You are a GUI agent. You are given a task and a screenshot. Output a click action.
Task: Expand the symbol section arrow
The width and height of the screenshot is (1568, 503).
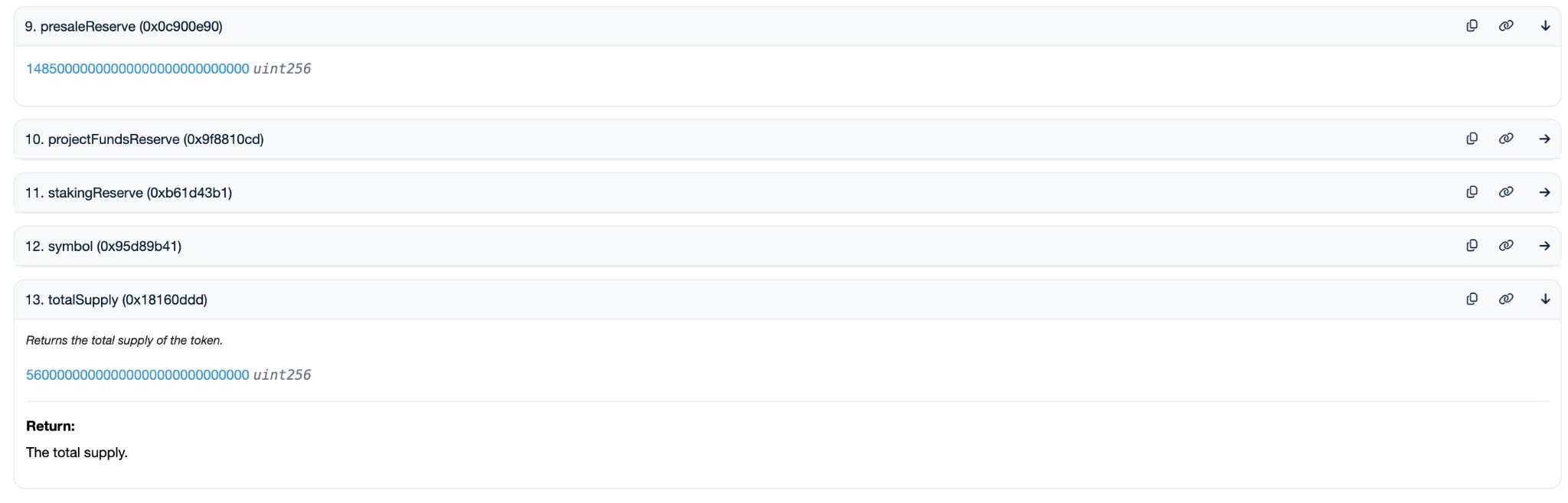(x=1545, y=246)
